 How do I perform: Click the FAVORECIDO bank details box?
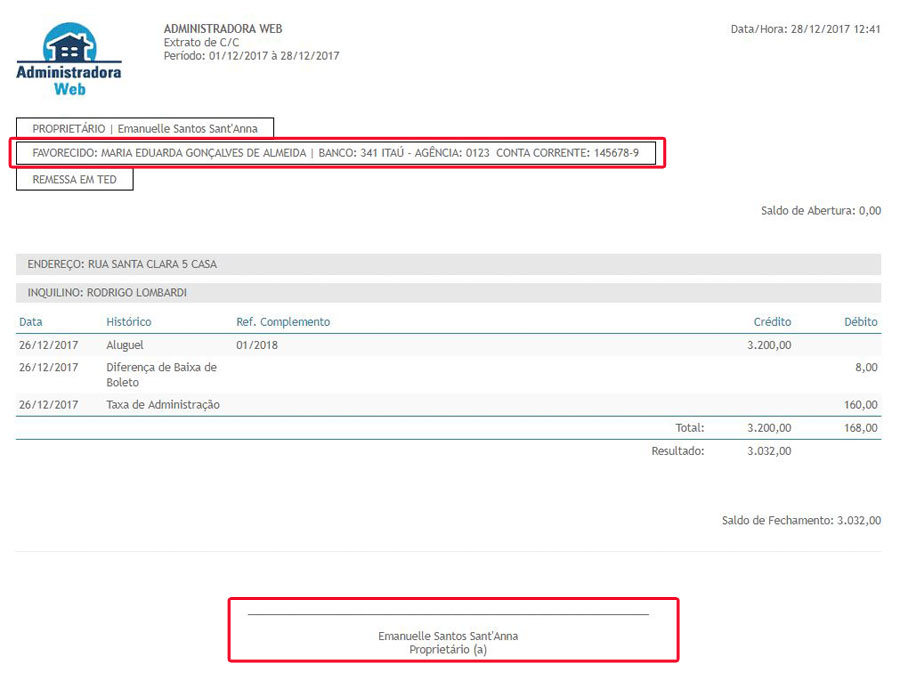pyautogui.click(x=335, y=154)
